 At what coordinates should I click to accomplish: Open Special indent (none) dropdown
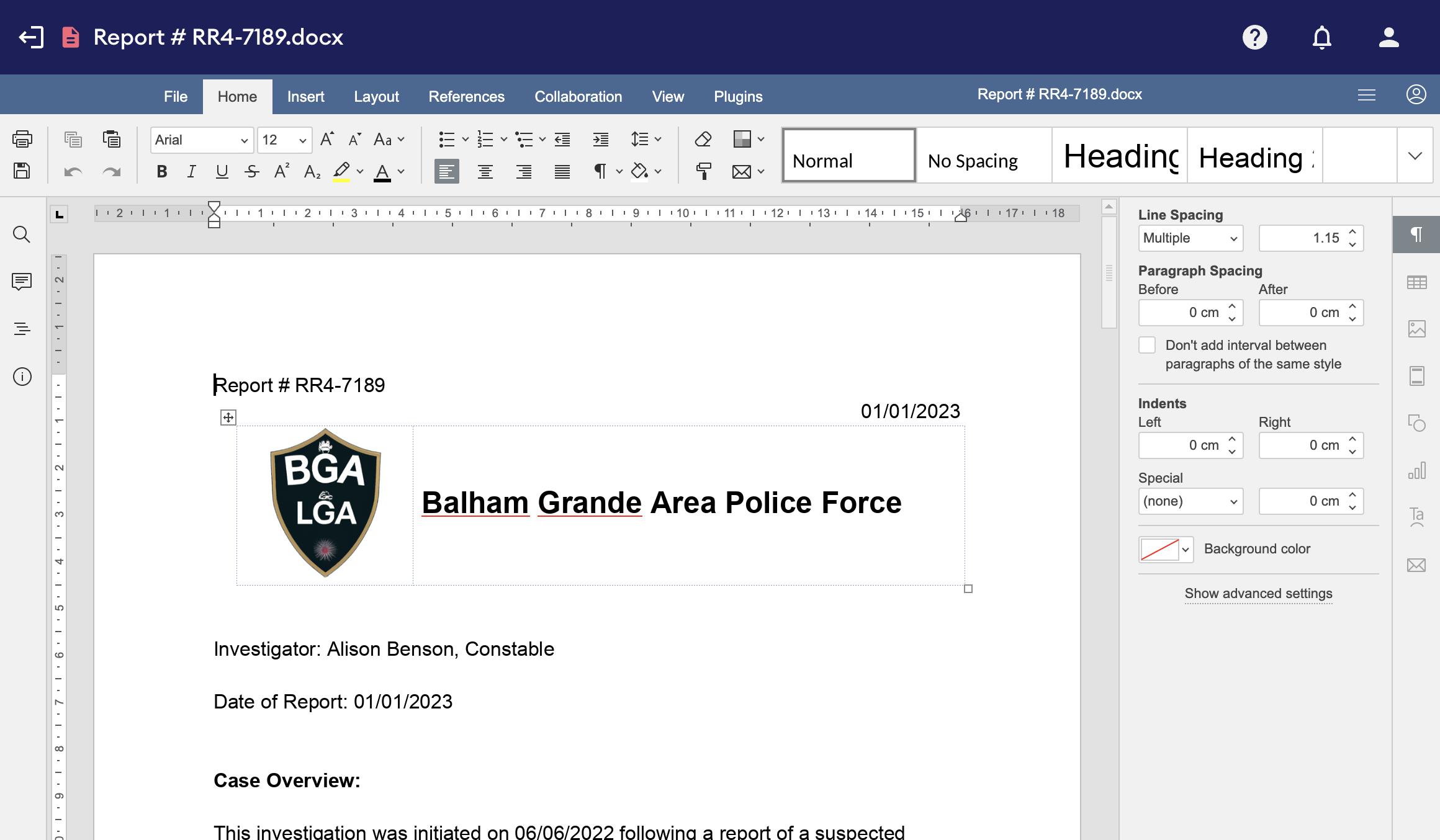tap(1190, 501)
